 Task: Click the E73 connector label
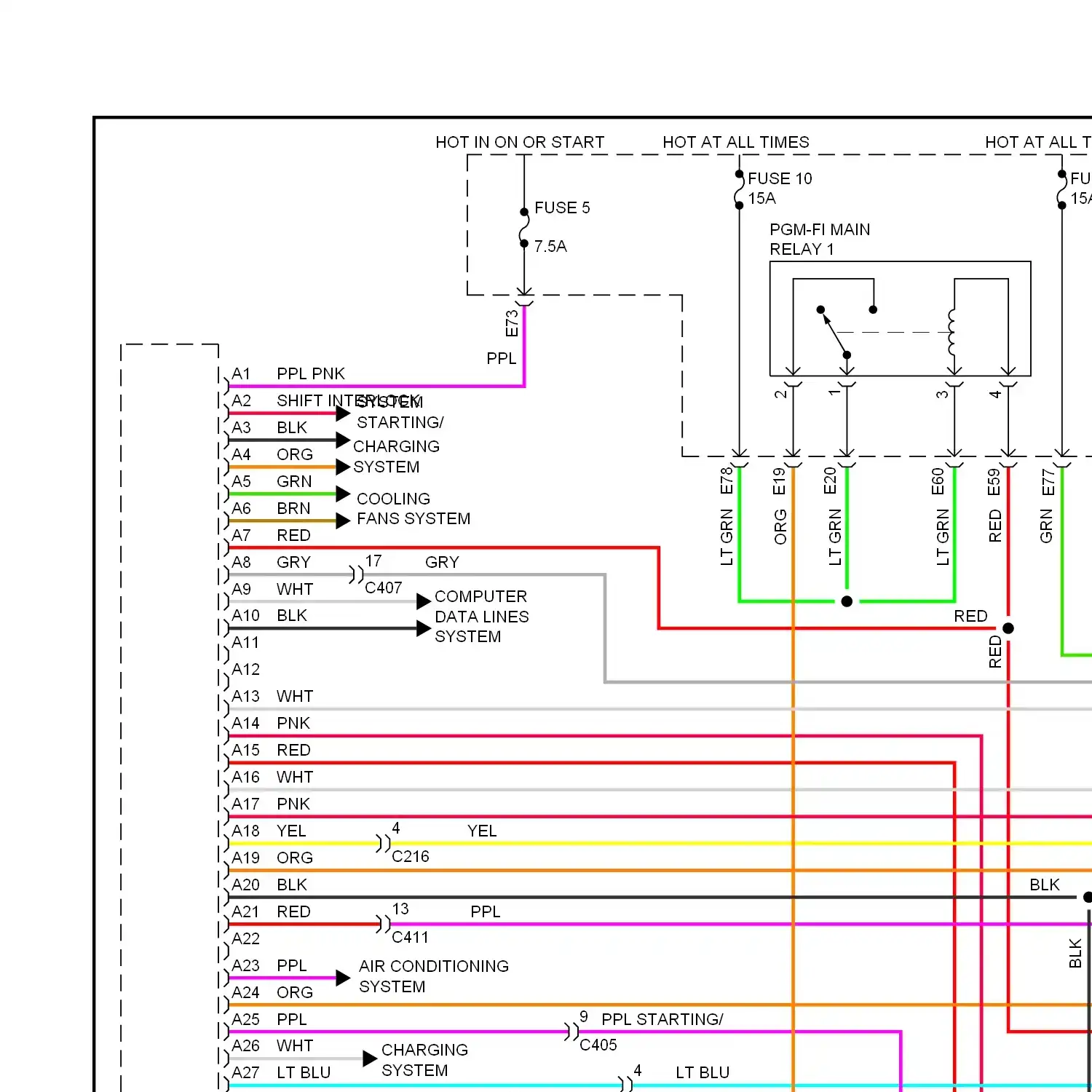point(512,323)
